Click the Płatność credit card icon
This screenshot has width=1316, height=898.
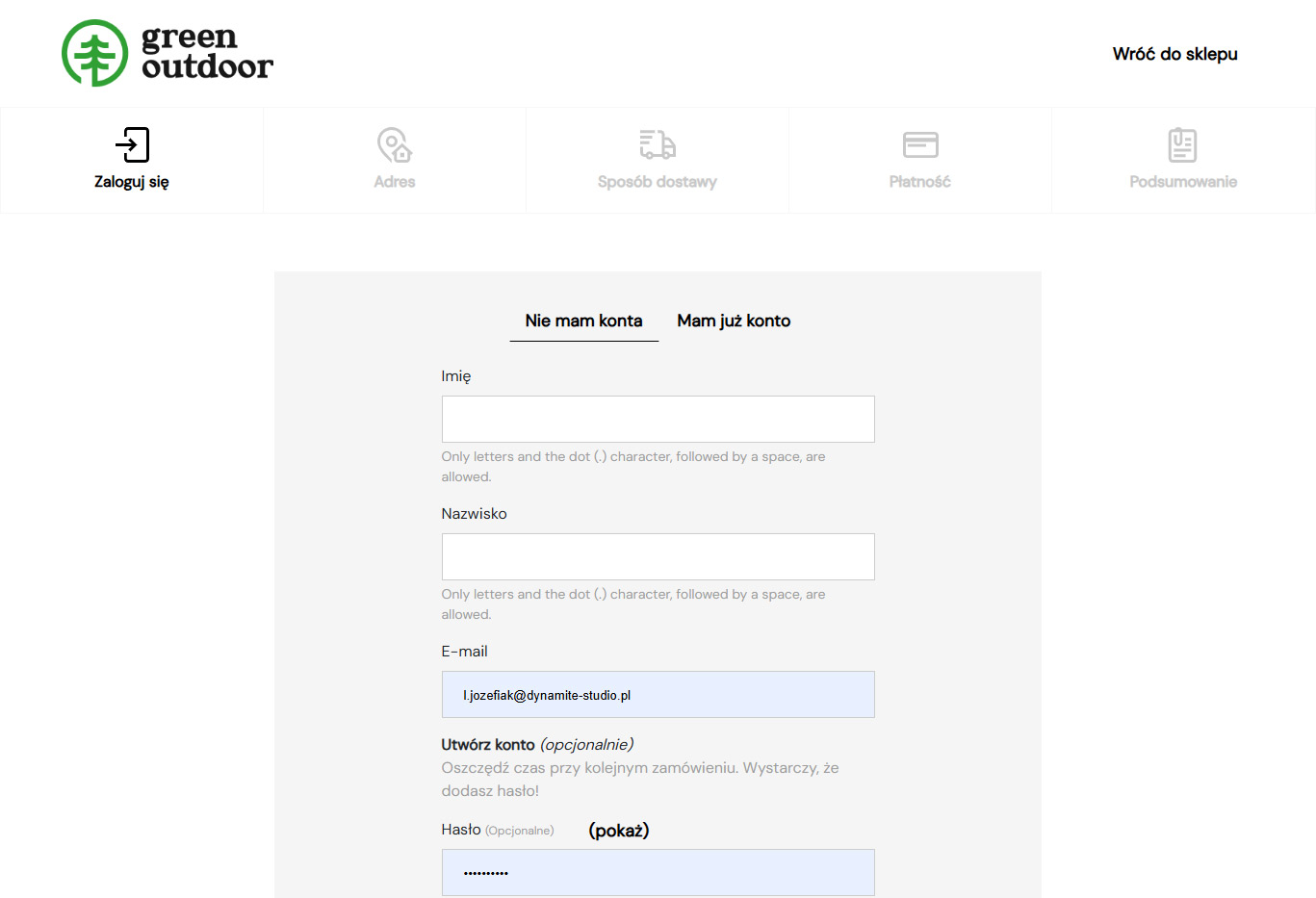(x=920, y=145)
